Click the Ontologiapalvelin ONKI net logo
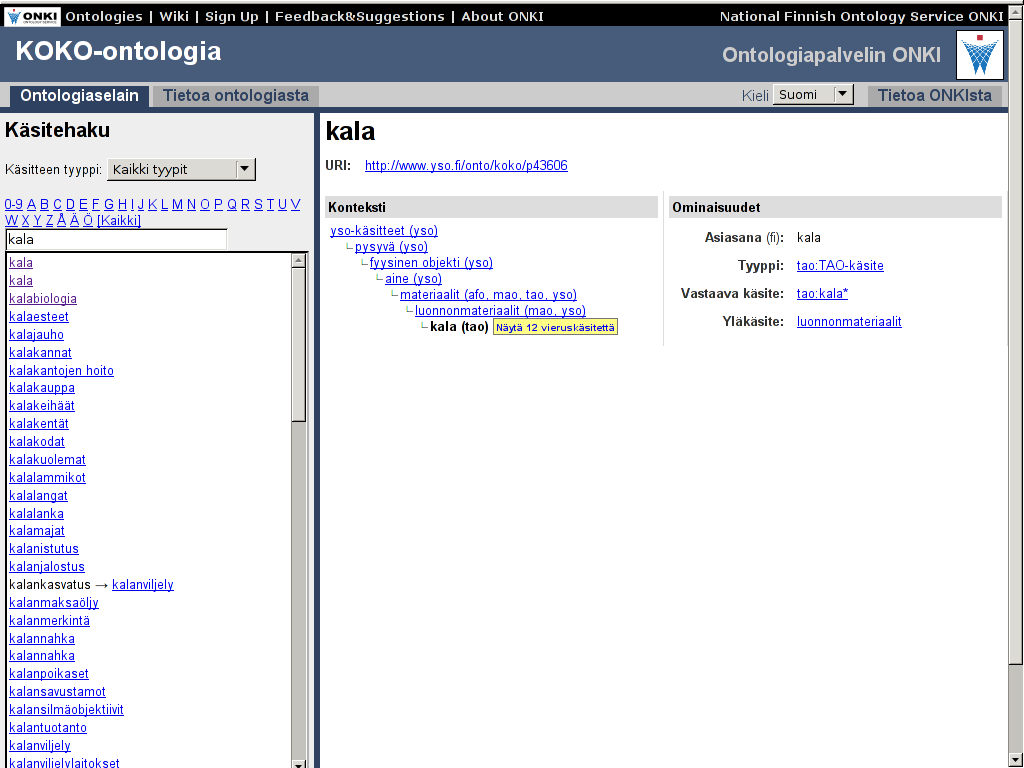Viewport: 1024px width, 768px height. (980, 55)
